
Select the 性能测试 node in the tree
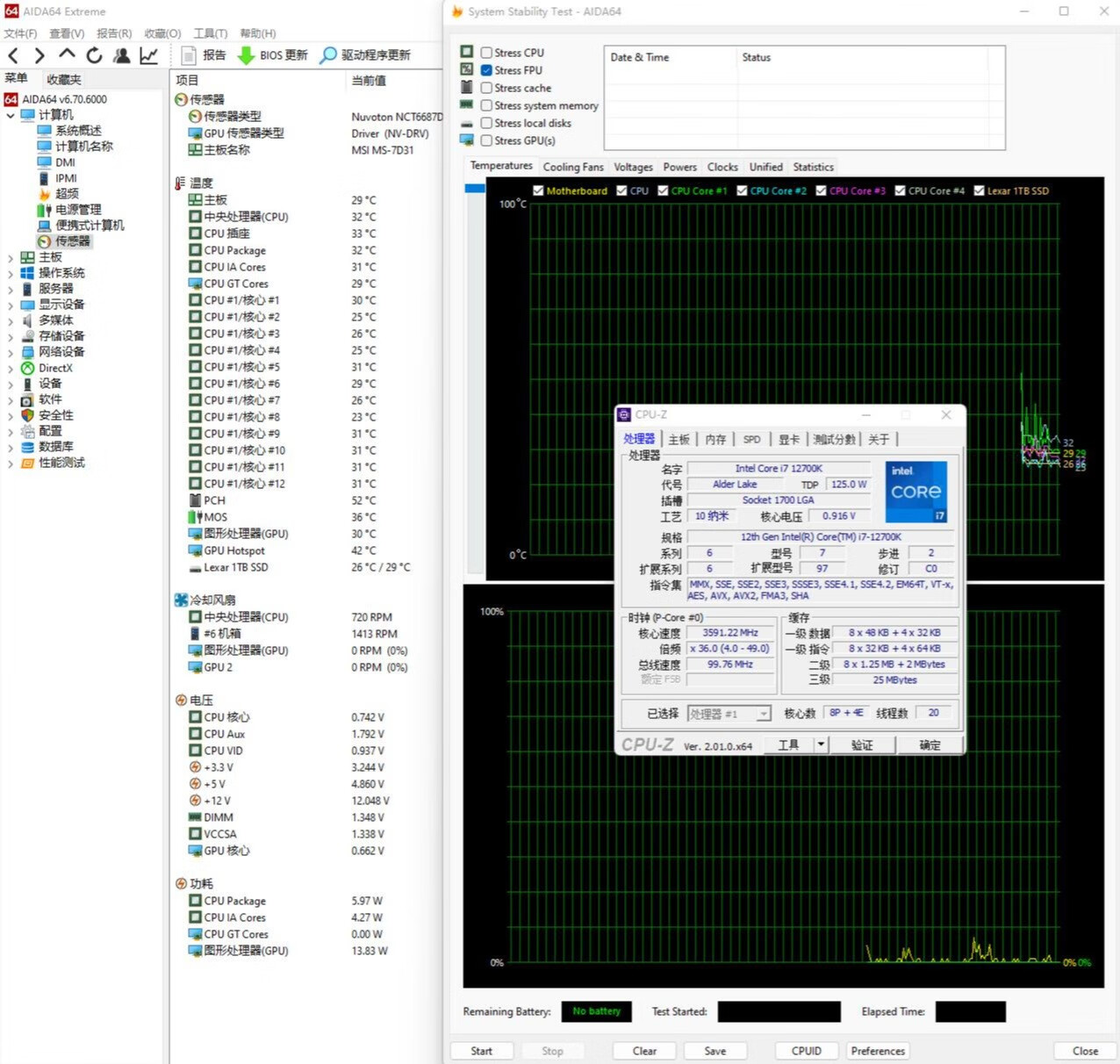pos(61,463)
